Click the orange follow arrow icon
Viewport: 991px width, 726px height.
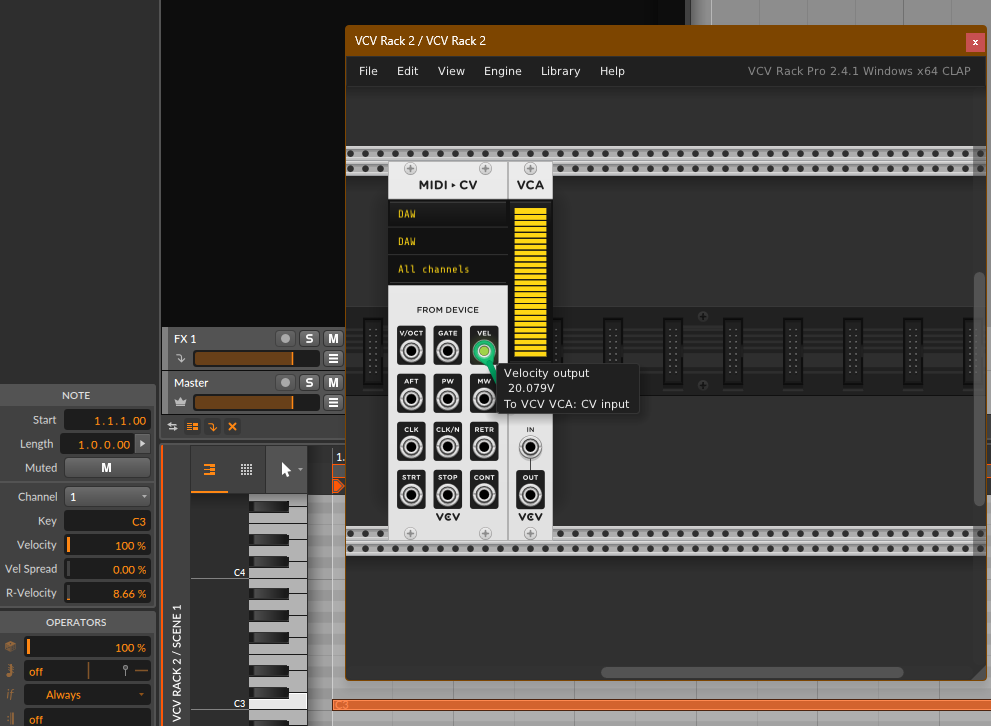[x=213, y=427]
